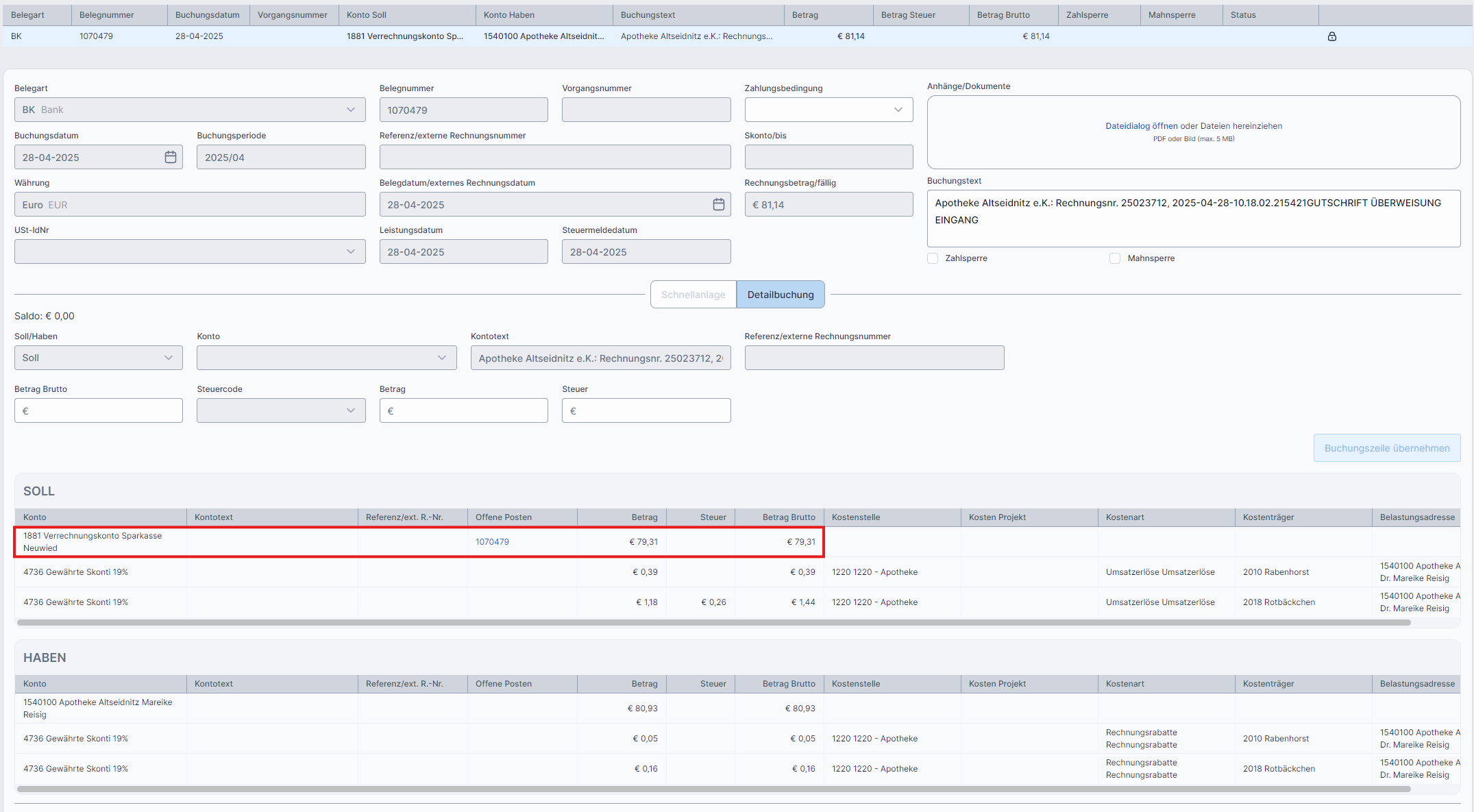Open the Buchungsdatum calendar picker icon
This screenshot has height=812, width=1474.
(x=171, y=157)
